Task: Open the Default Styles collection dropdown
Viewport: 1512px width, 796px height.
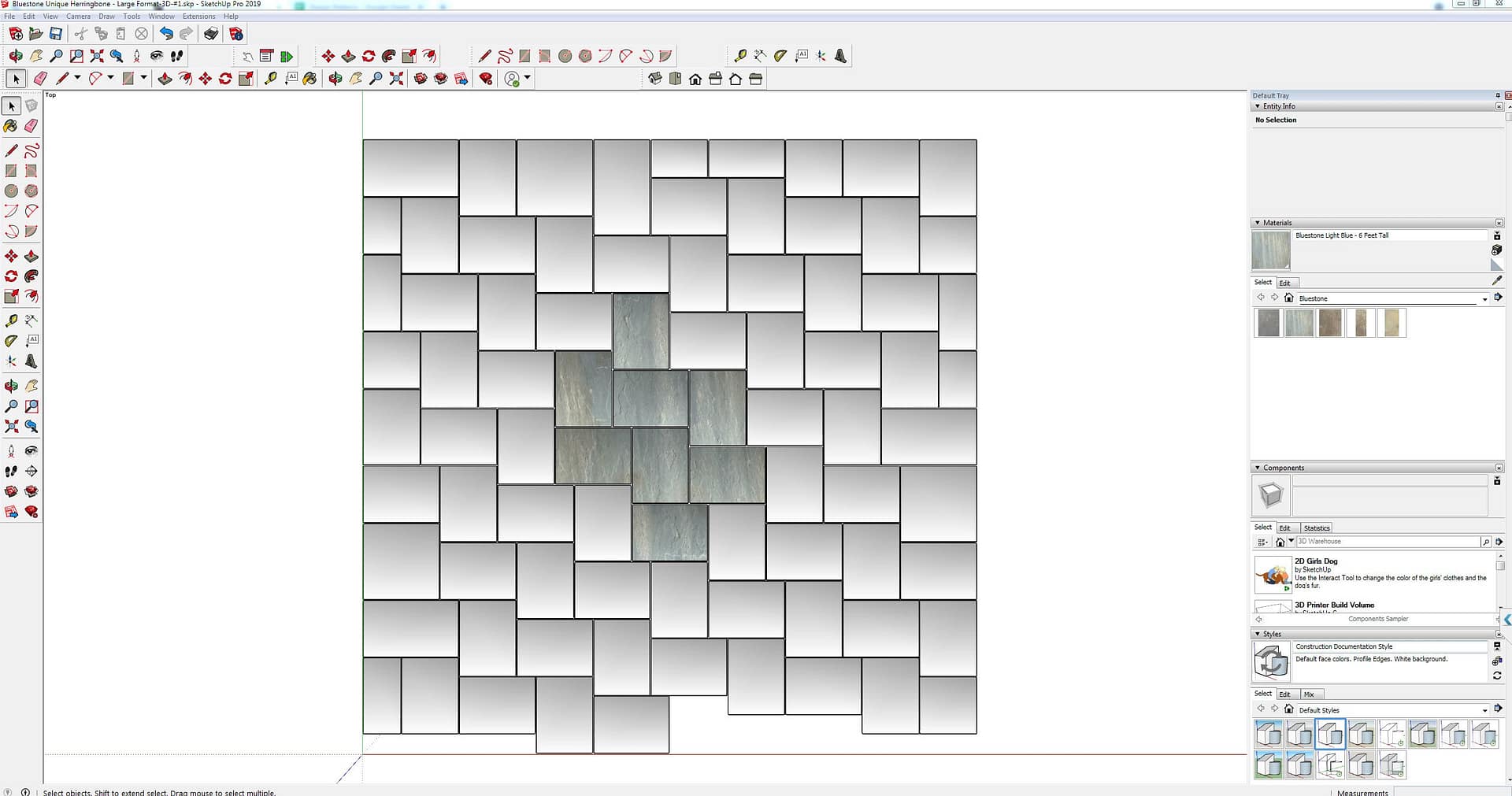Action: click(1484, 710)
